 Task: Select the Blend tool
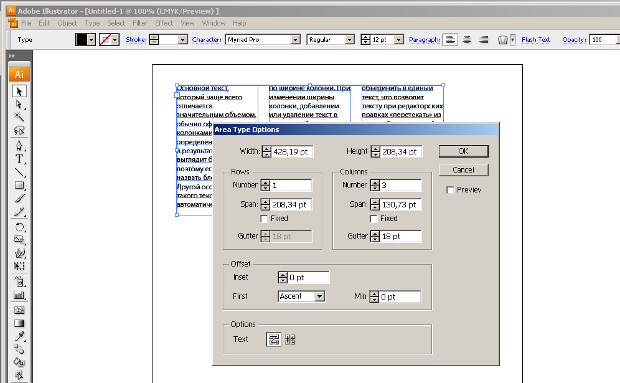(19, 349)
